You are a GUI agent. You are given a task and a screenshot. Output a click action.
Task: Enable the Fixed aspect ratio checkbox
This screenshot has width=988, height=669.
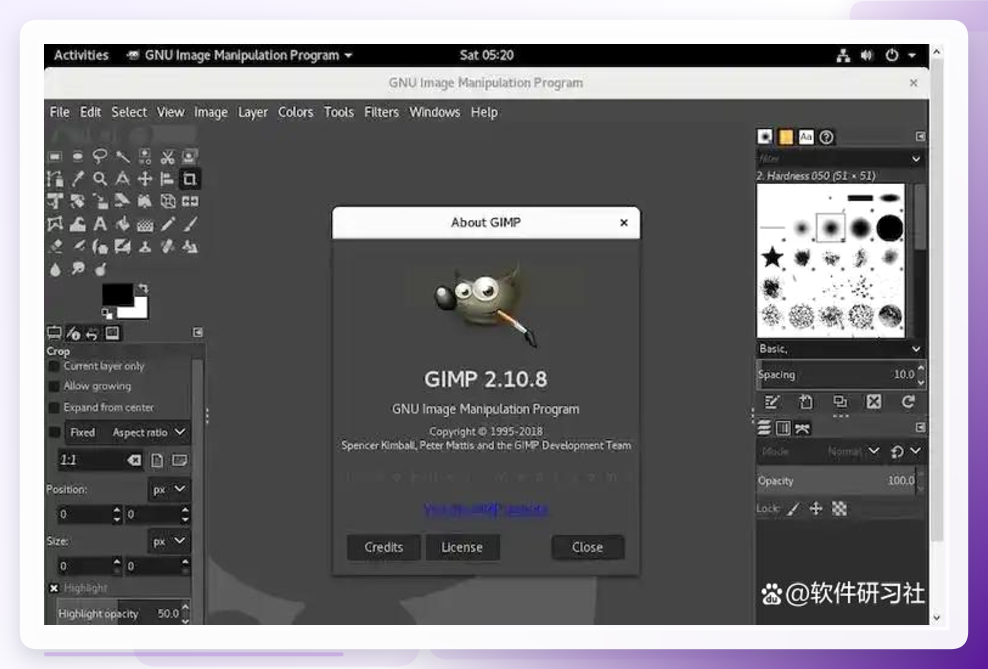[55, 432]
